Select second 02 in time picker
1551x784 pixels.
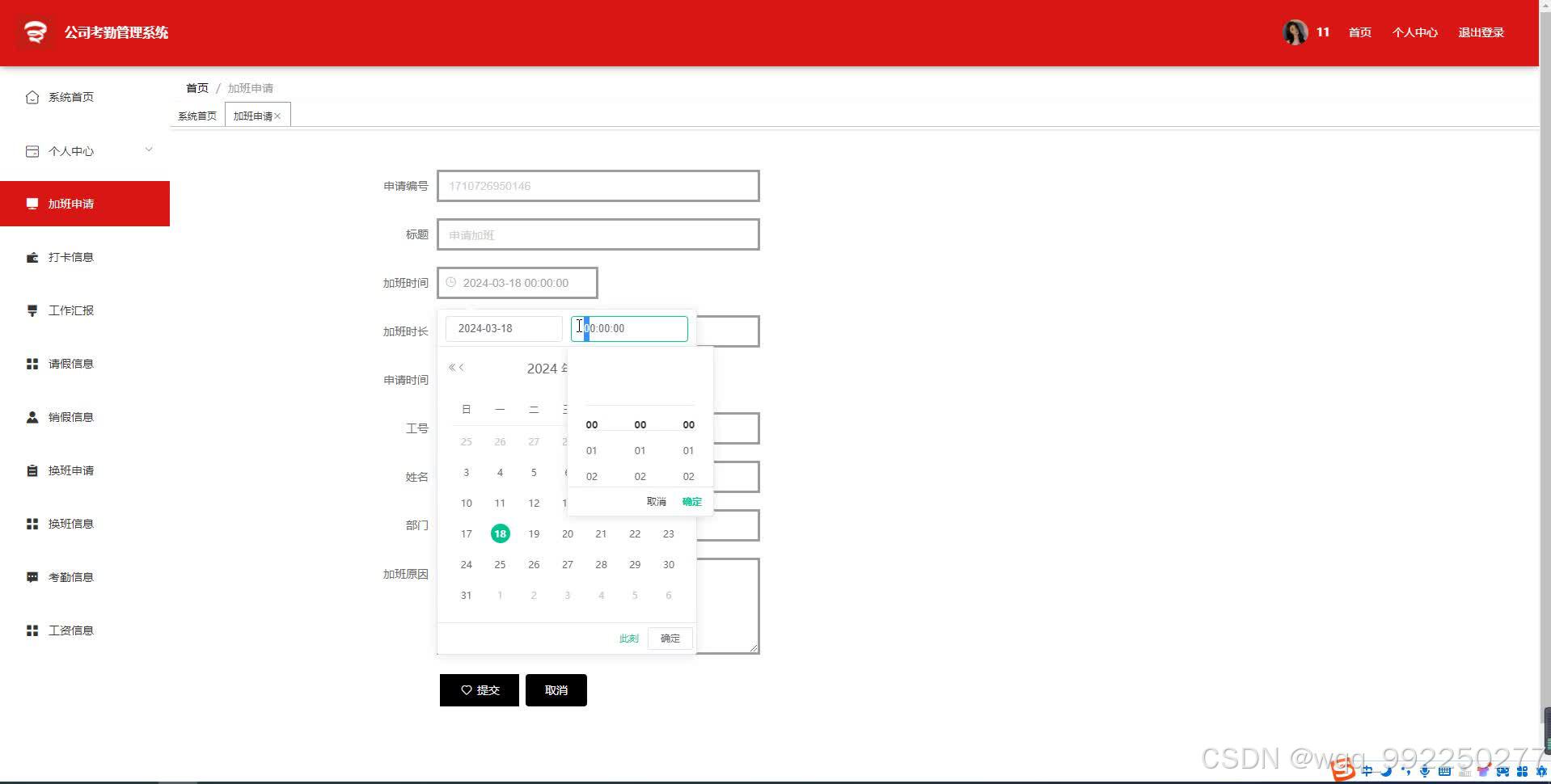[689, 476]
